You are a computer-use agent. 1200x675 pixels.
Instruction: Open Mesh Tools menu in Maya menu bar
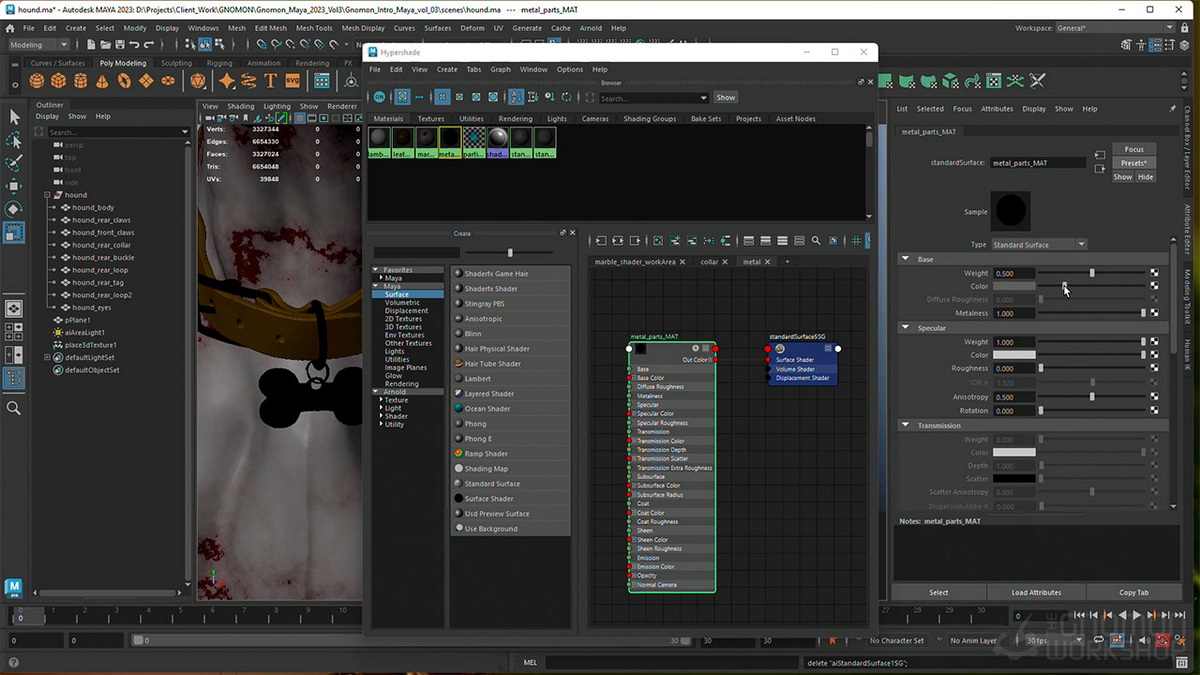coord(314,28)
